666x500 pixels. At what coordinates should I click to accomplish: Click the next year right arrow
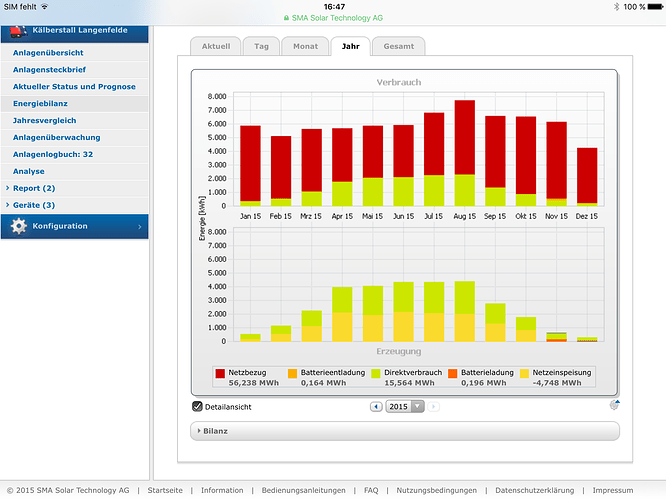pyautogui.click(x=433, y=407)
